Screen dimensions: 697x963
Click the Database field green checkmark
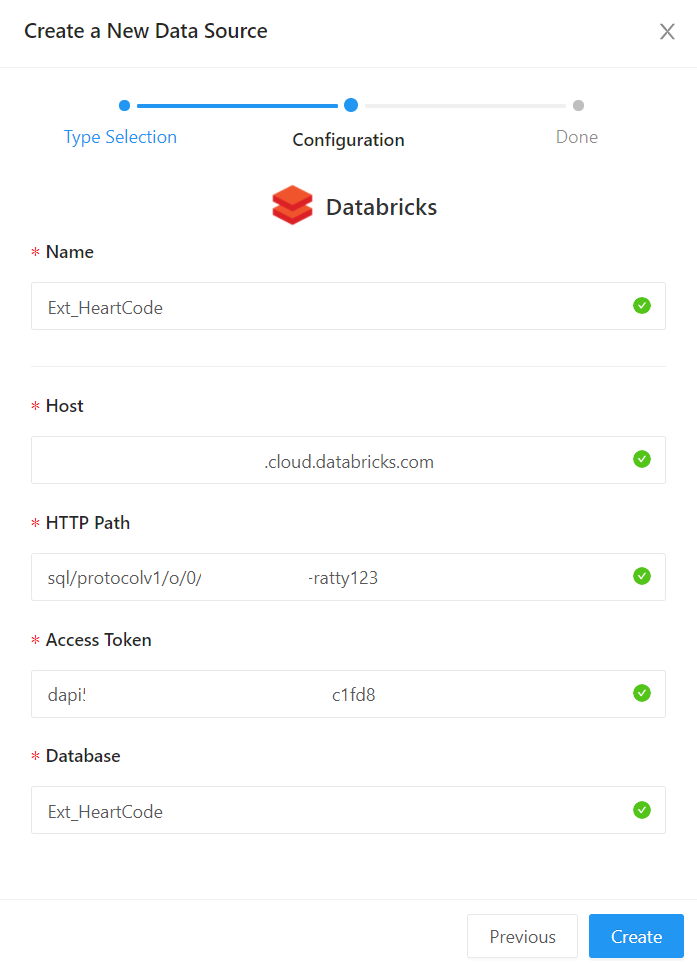click(642, 810)
